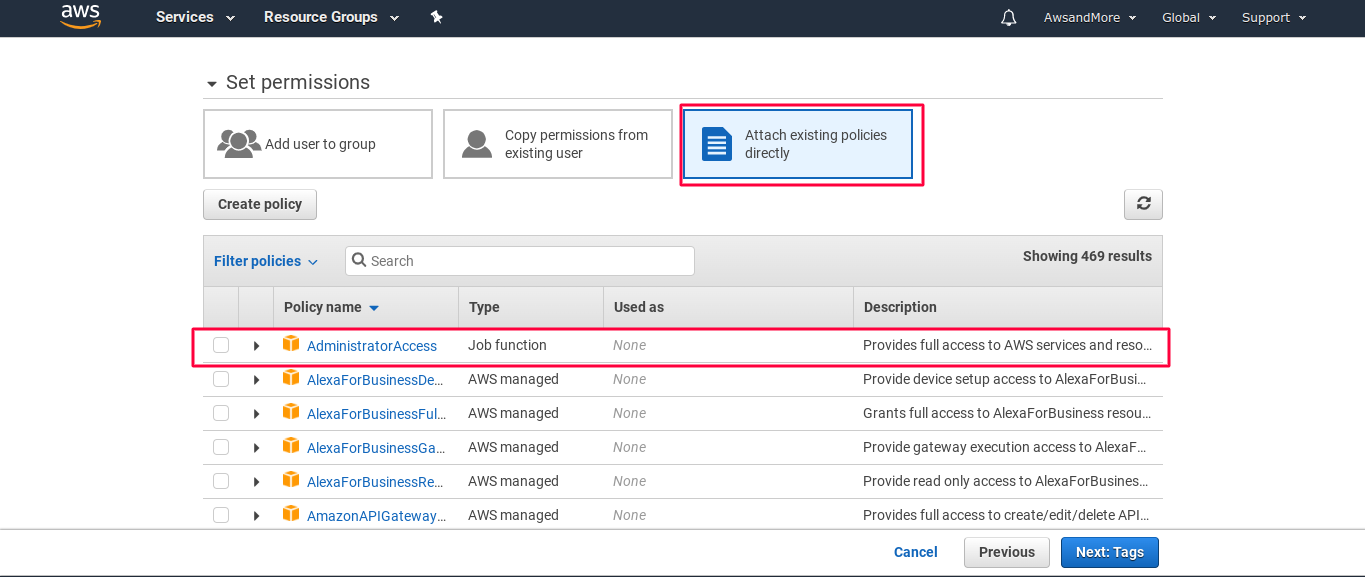Select Add user to group option

coord(318,144)
